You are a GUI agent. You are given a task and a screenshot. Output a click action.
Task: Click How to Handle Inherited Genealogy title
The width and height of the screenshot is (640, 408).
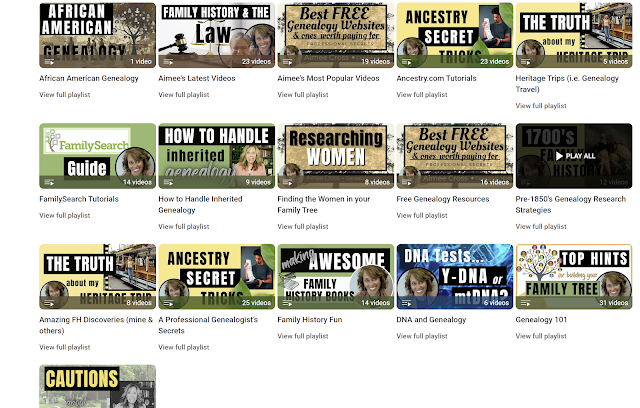pyautogui.click(x=200, y=204)
